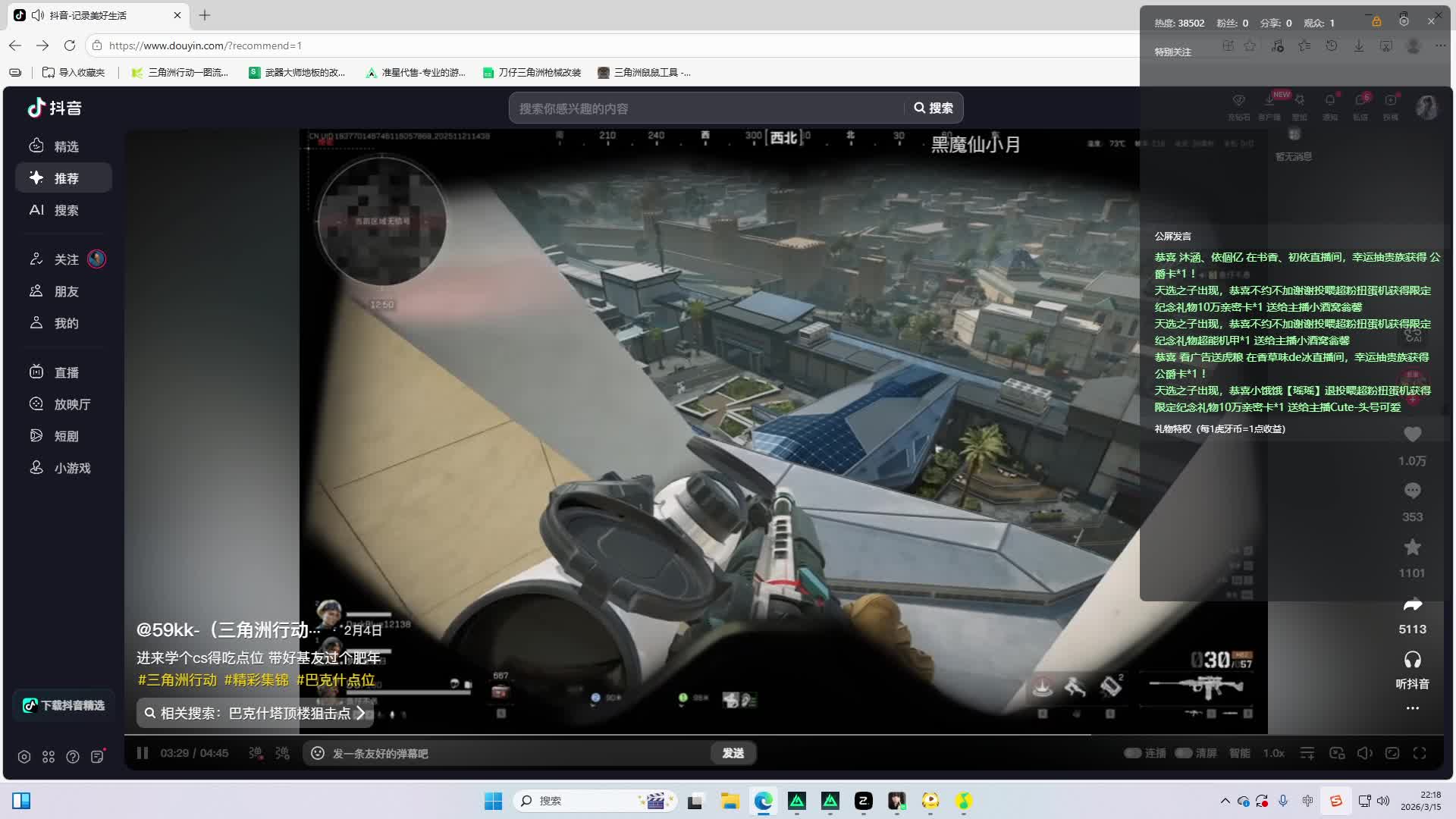This screenshot has width=1456, height=819.
Task: Open 直播 live section in sidebar
Action: pyautogui.click(x=65, y=372)
